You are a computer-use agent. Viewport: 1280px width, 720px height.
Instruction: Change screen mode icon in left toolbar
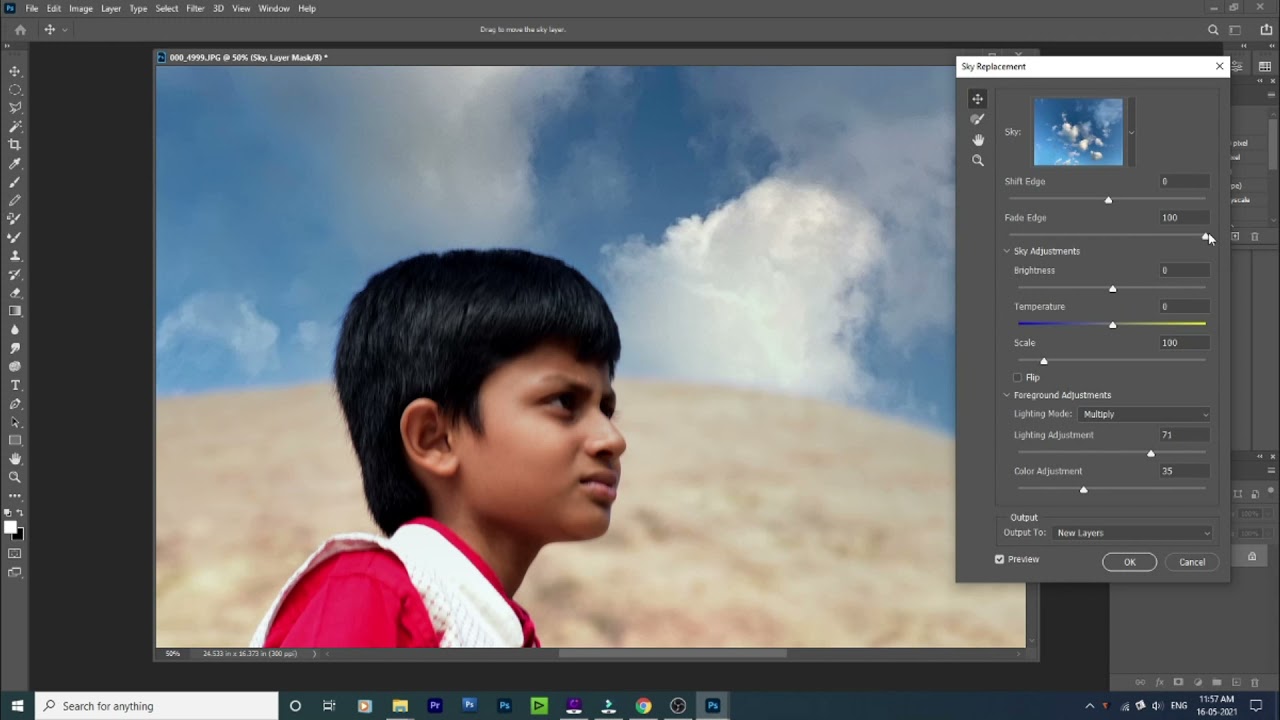click(x=15, y=572)
